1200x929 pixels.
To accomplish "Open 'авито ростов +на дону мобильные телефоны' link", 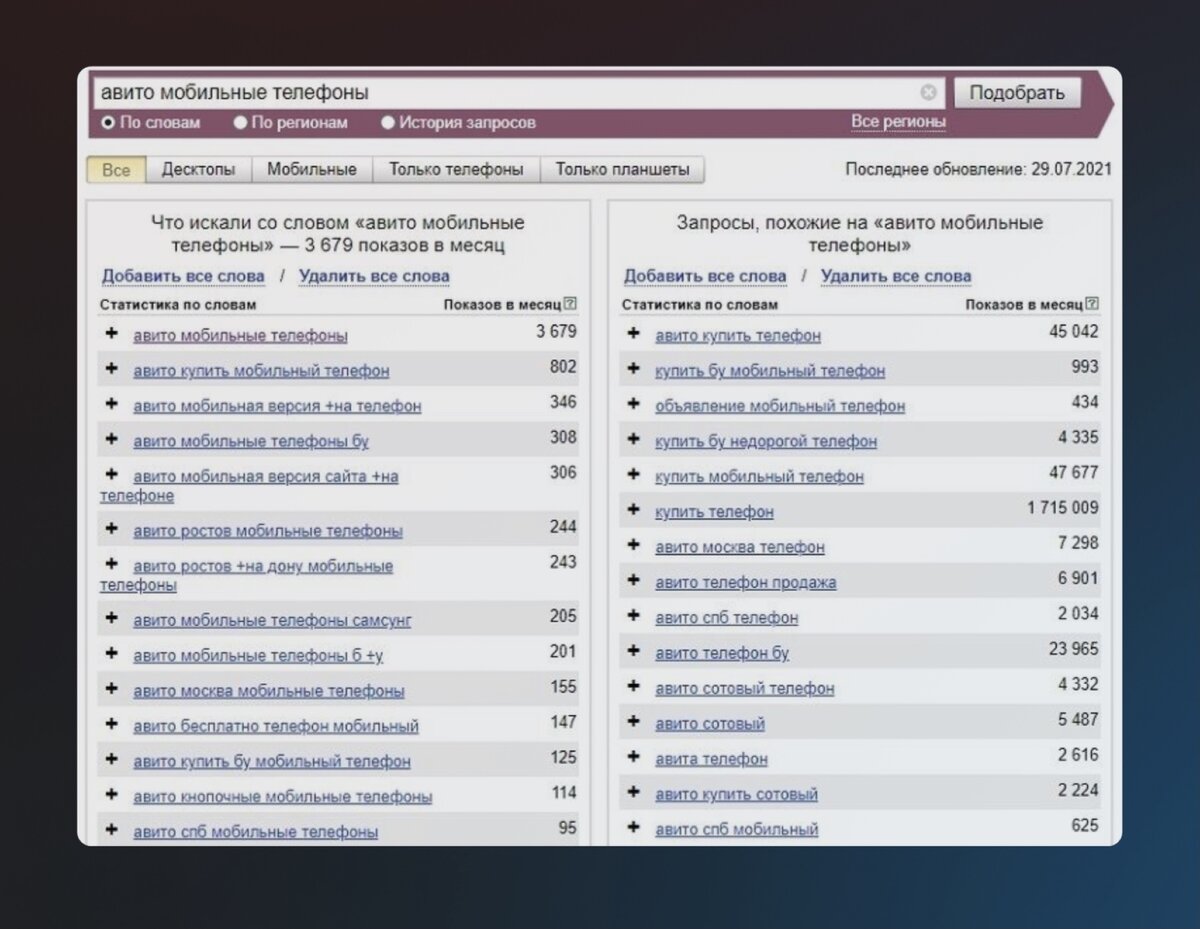I will [x=247, y=575].
